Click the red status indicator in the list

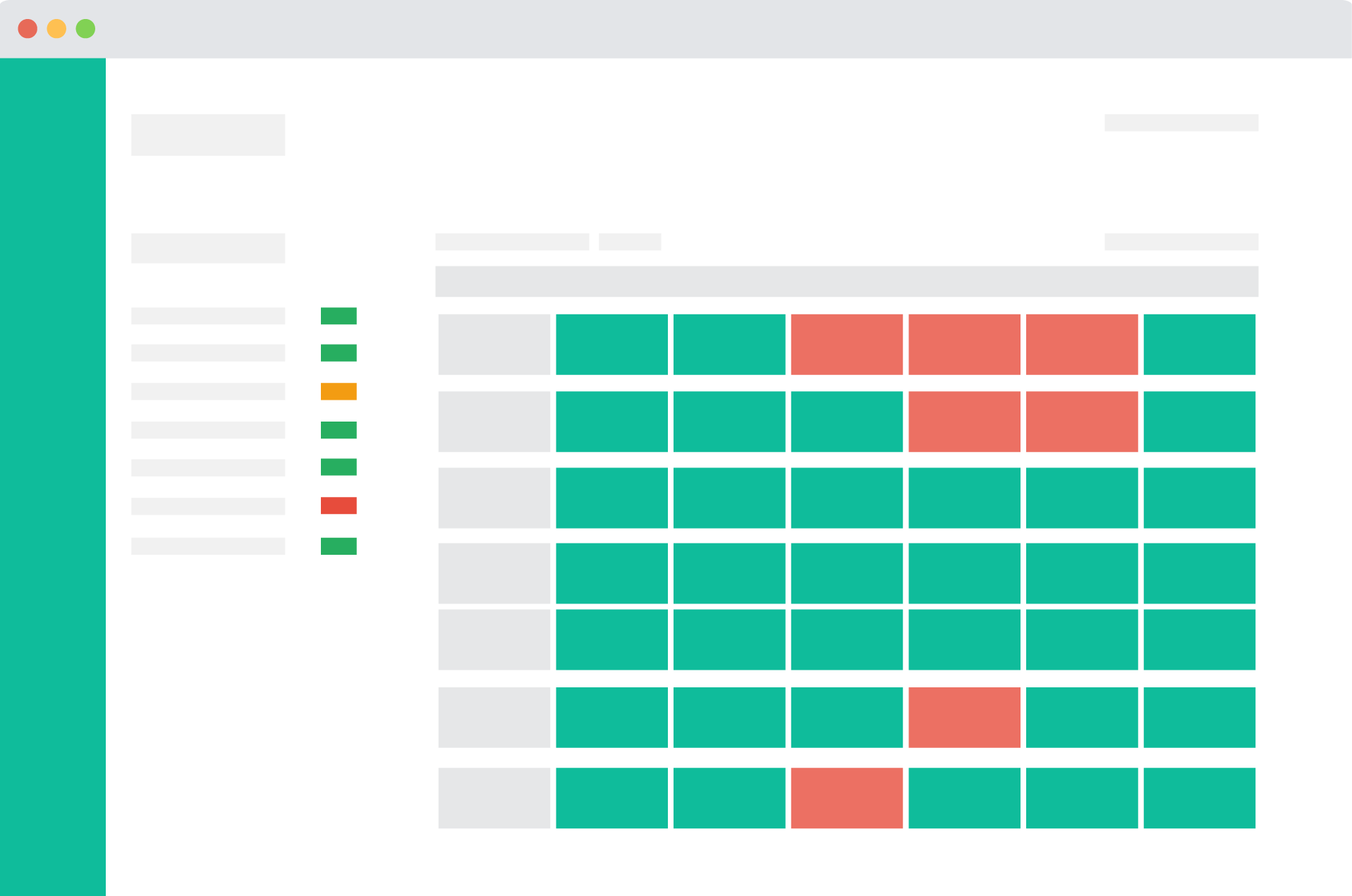(x=339, y=505)
